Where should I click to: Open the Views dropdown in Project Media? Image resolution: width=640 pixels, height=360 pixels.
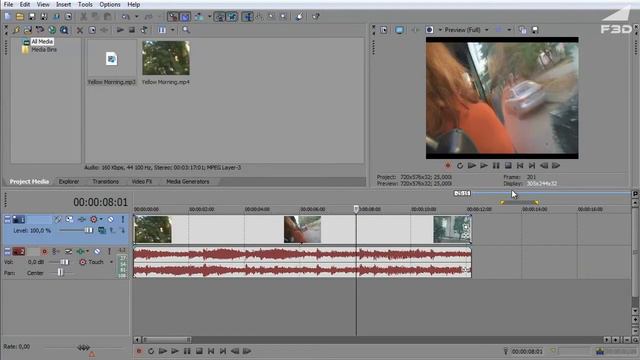172,30
